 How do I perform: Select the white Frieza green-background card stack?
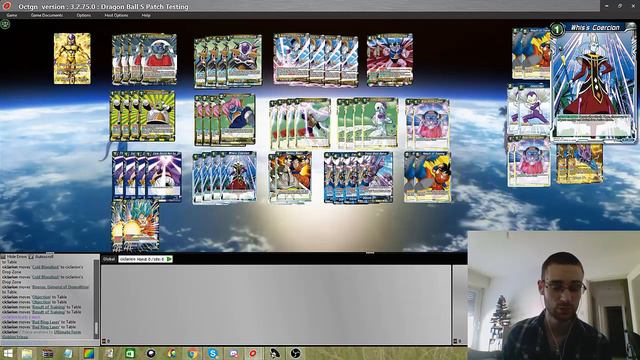click(367, 123)
